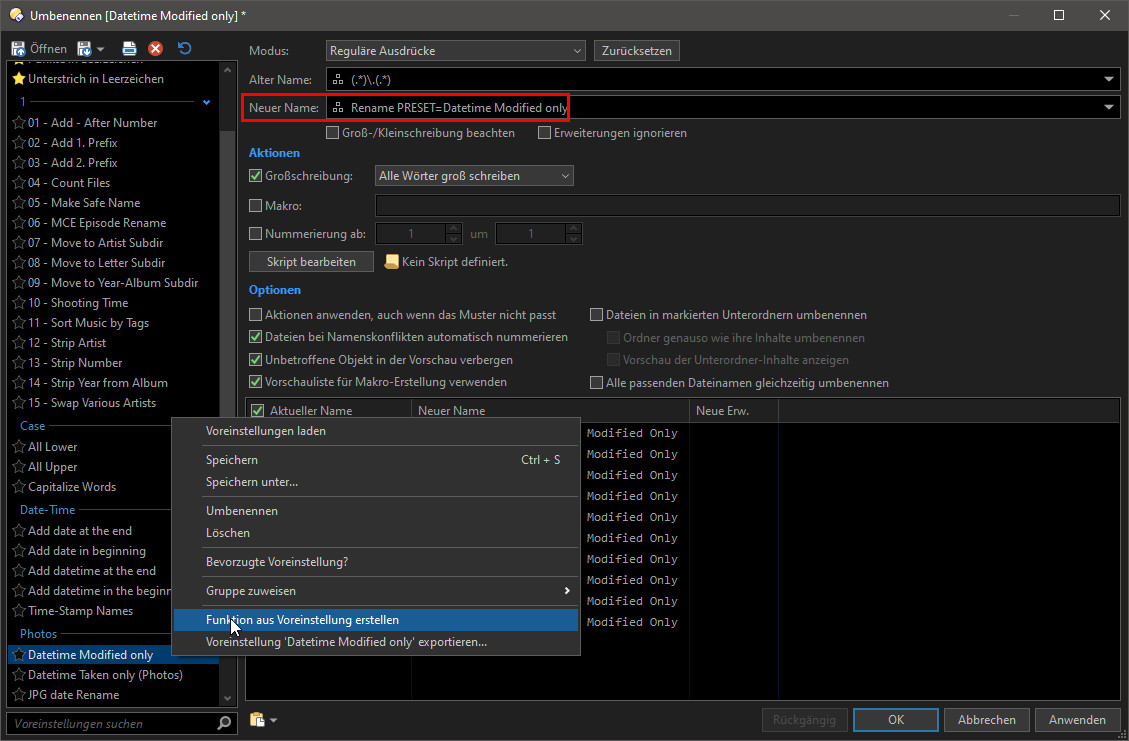1129x741 pixels.
Task: Open the Großschreibung mode dropdown
Action: point(474,176)
